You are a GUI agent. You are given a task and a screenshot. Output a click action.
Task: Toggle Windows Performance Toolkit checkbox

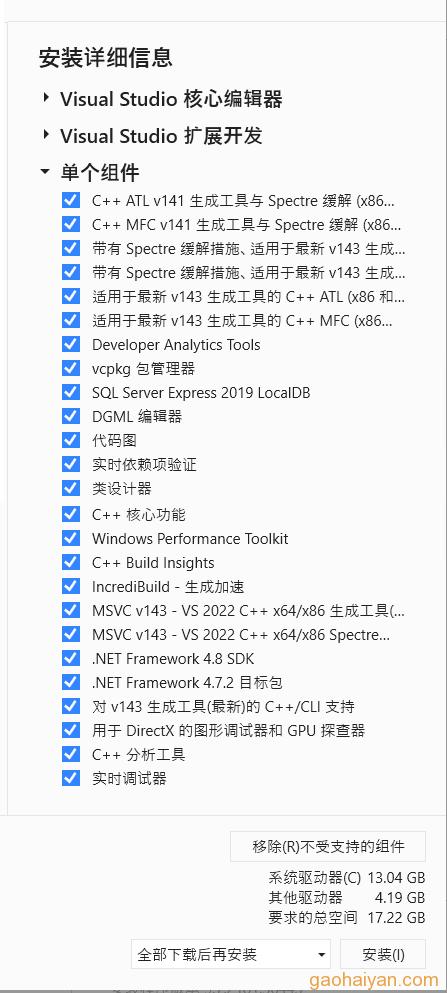71,538
